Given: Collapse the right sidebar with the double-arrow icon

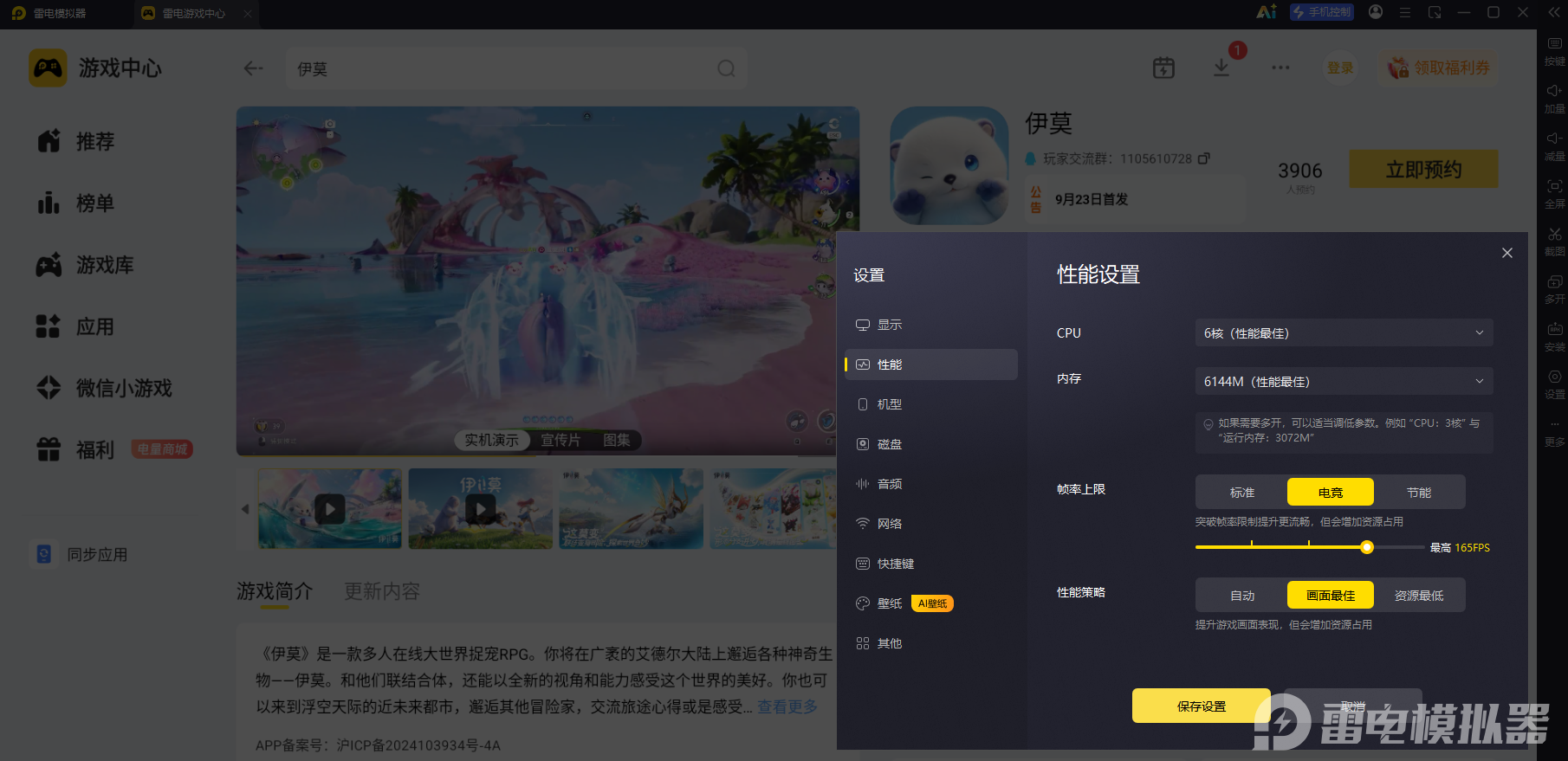Looking at the screenshot, I should [1552, 12].
